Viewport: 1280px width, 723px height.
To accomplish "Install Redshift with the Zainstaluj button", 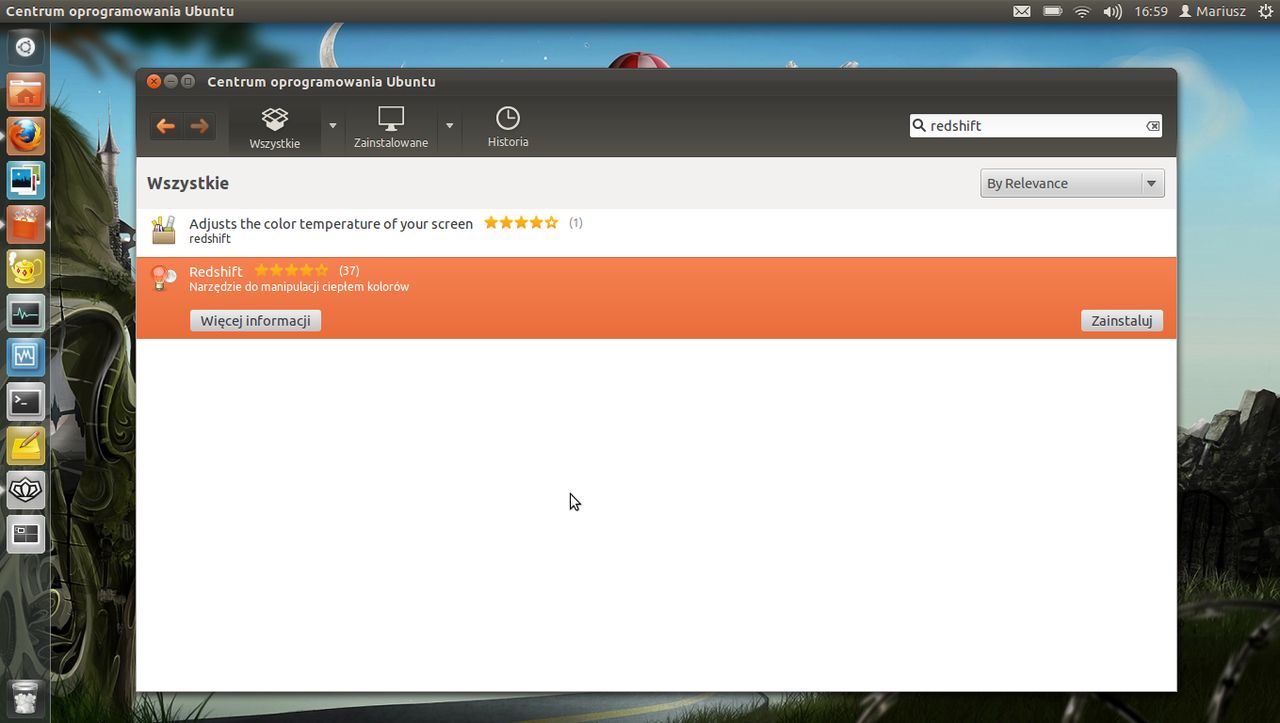I will (x=1122, y=320).
